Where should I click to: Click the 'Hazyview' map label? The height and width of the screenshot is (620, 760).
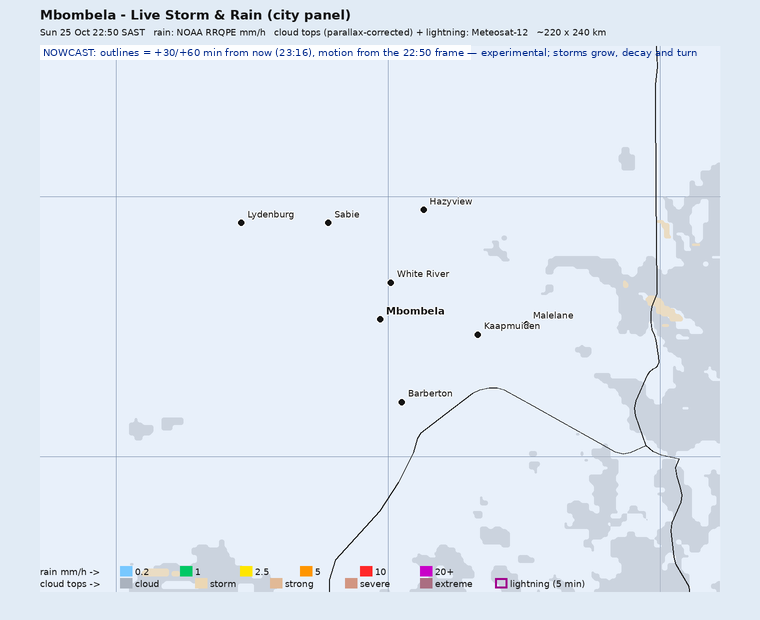(x=451, y=202)
